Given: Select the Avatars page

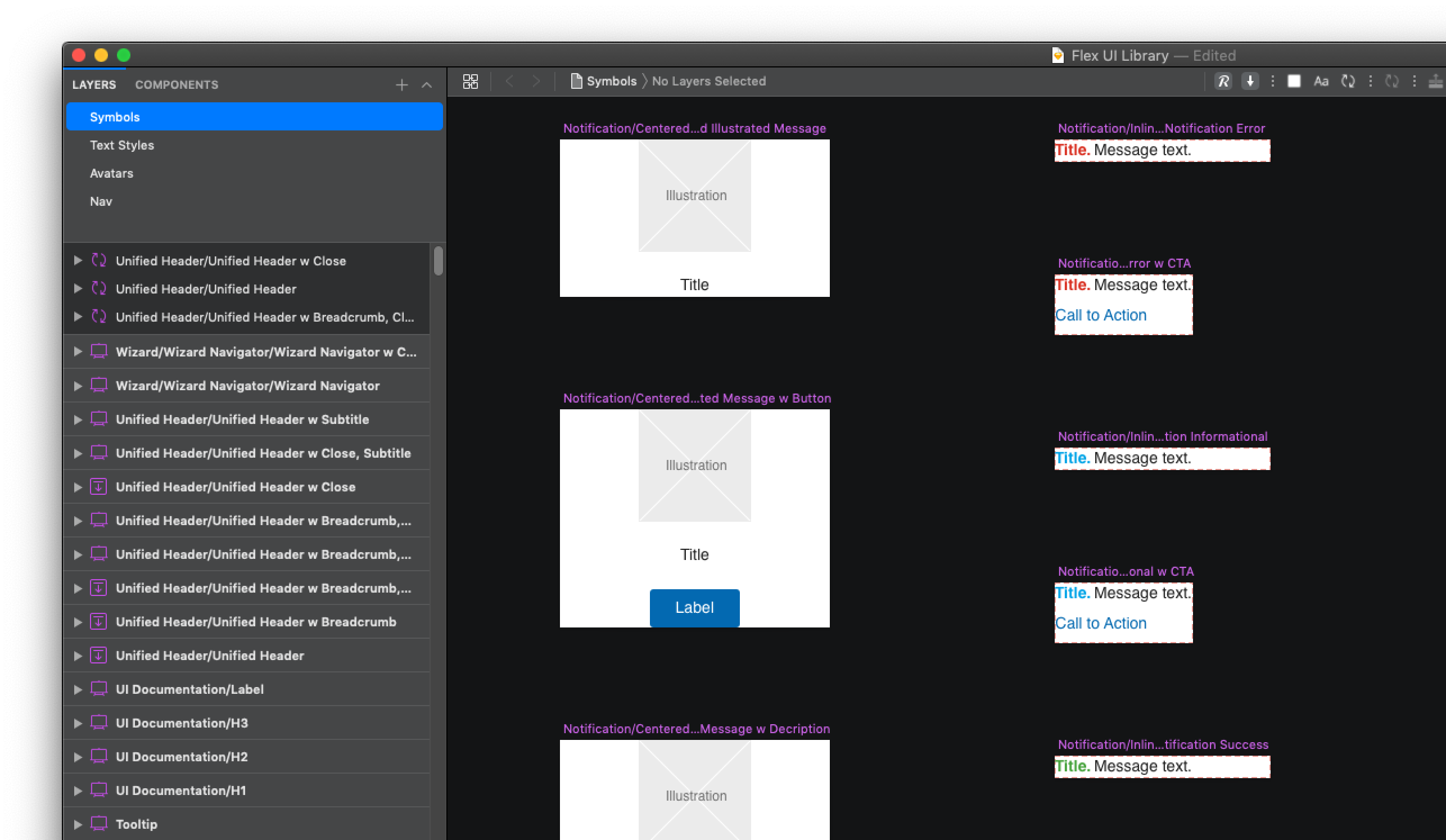Looking at the screenshot, I should [x=111, y=173].
